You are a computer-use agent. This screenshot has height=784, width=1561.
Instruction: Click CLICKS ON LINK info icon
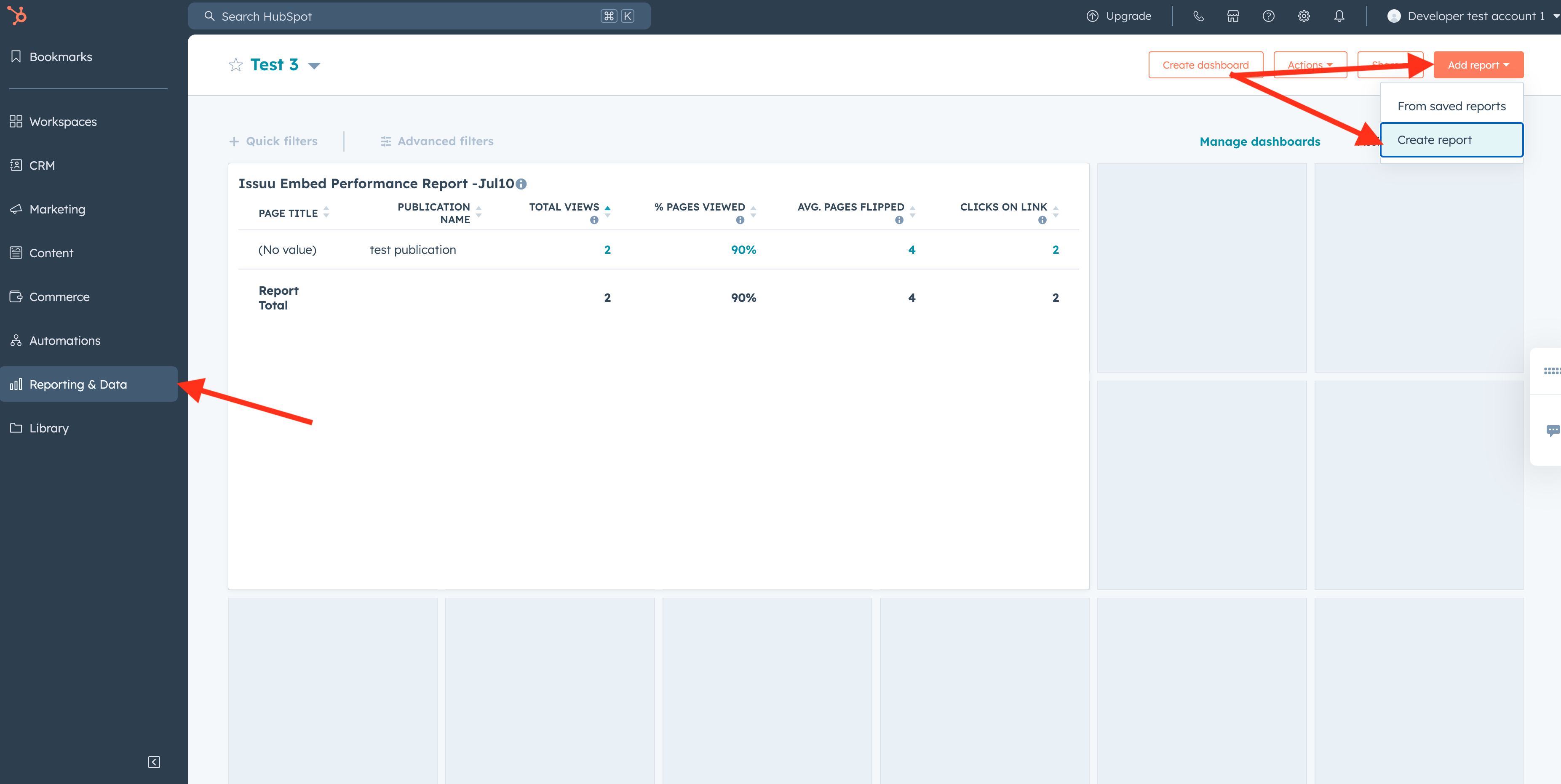pyautogui.click(x=1042, y=220)
